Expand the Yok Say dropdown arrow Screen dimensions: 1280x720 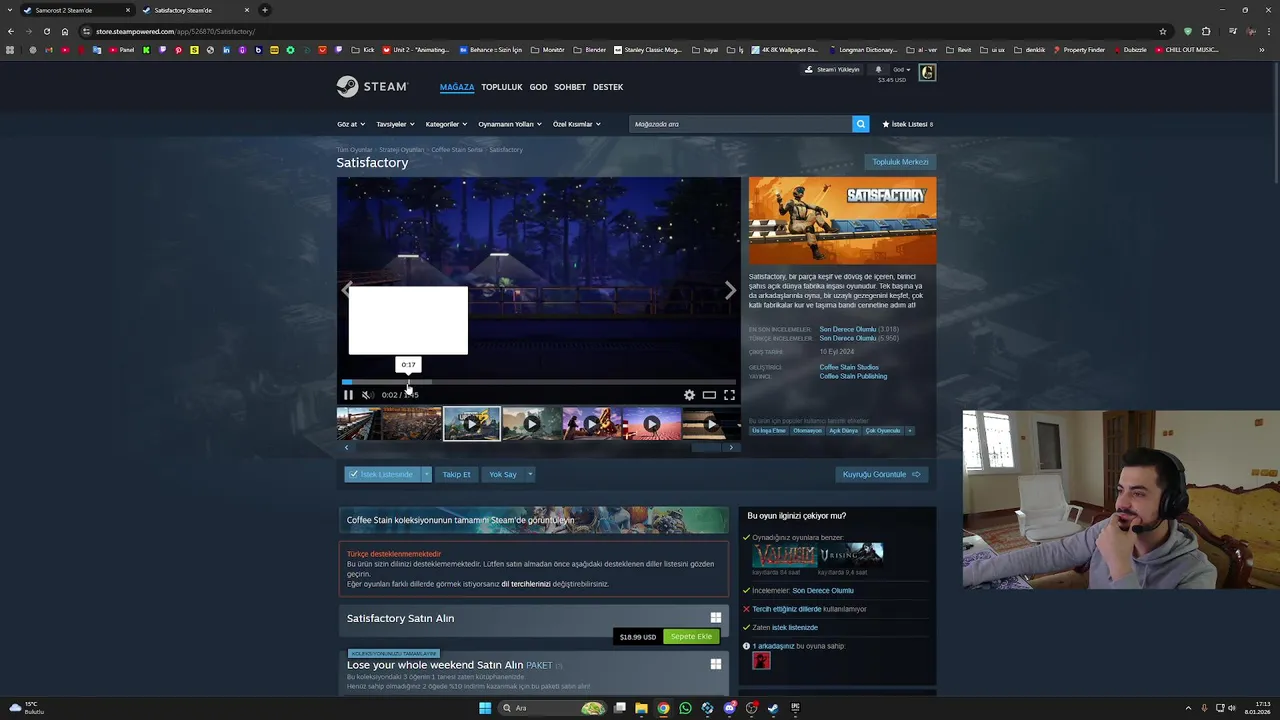coord(530,474)
